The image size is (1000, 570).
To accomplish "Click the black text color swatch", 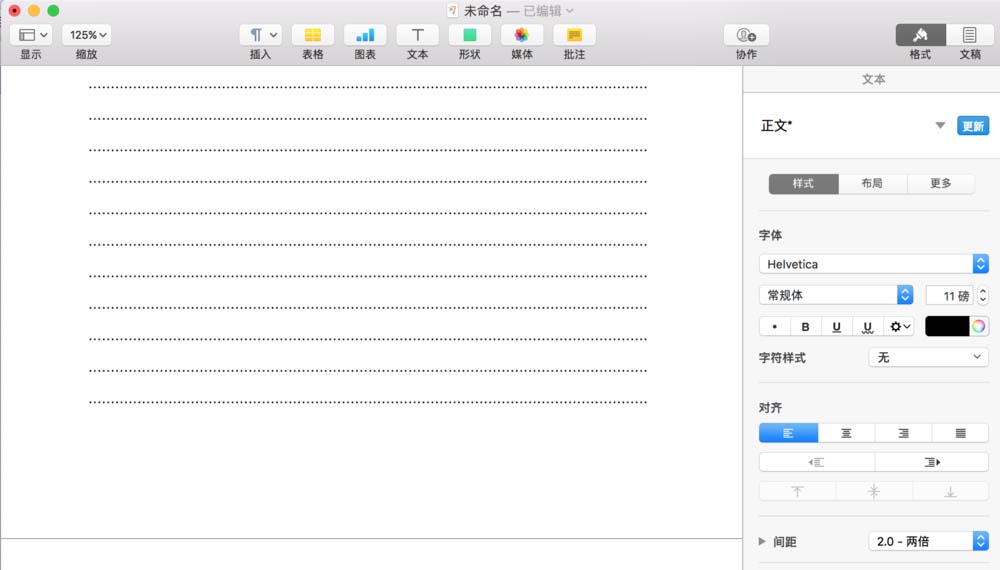I will coord(946,326).
